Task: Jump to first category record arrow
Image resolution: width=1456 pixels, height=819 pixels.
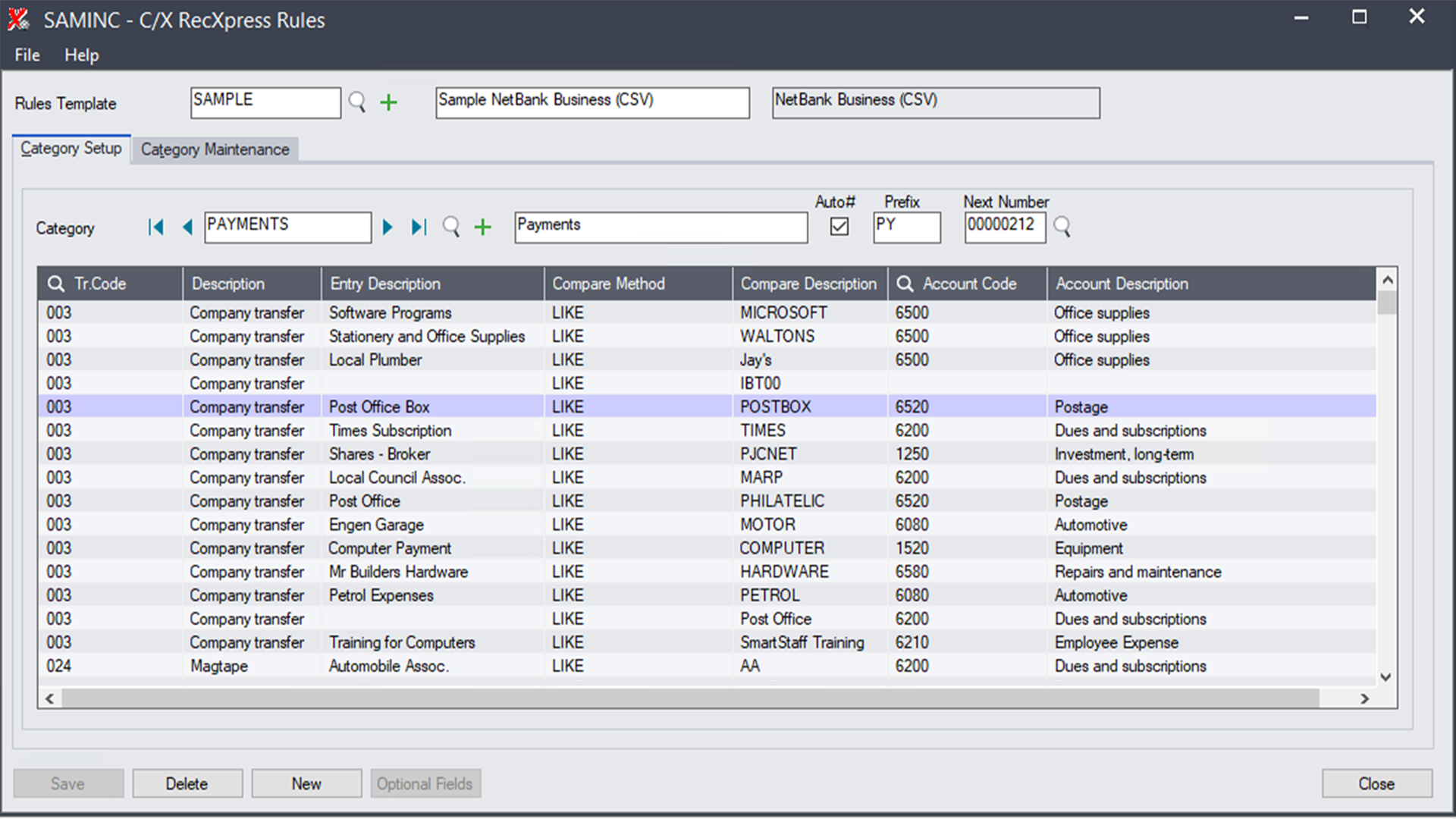Action: [156, 227]
